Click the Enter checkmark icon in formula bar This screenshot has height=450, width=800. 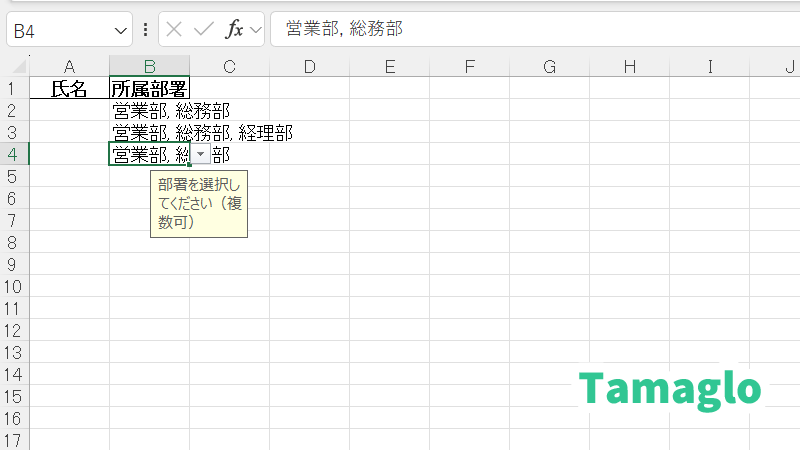[x=204, y=30]
